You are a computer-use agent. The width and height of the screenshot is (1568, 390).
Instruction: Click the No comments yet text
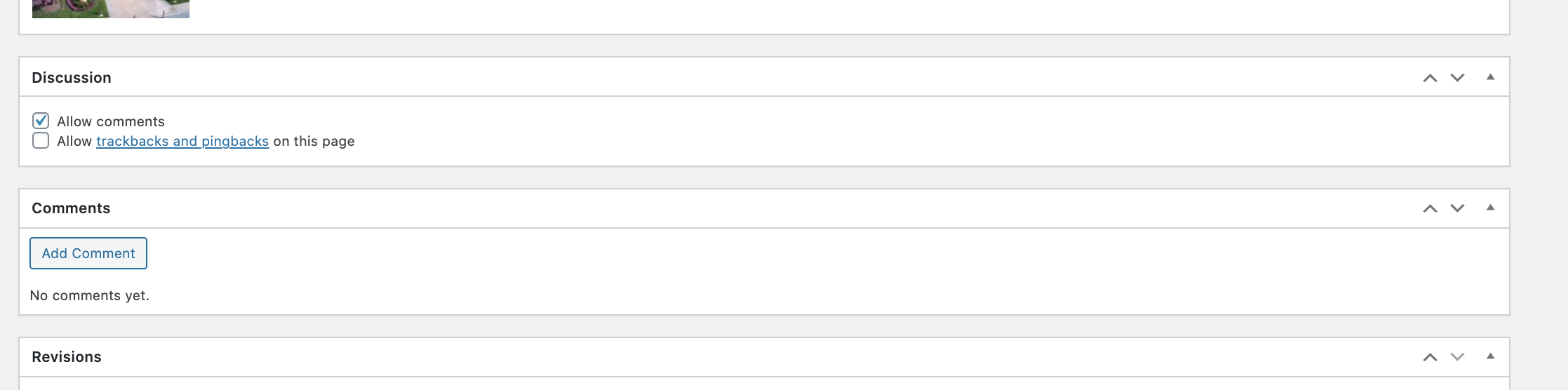90,295
